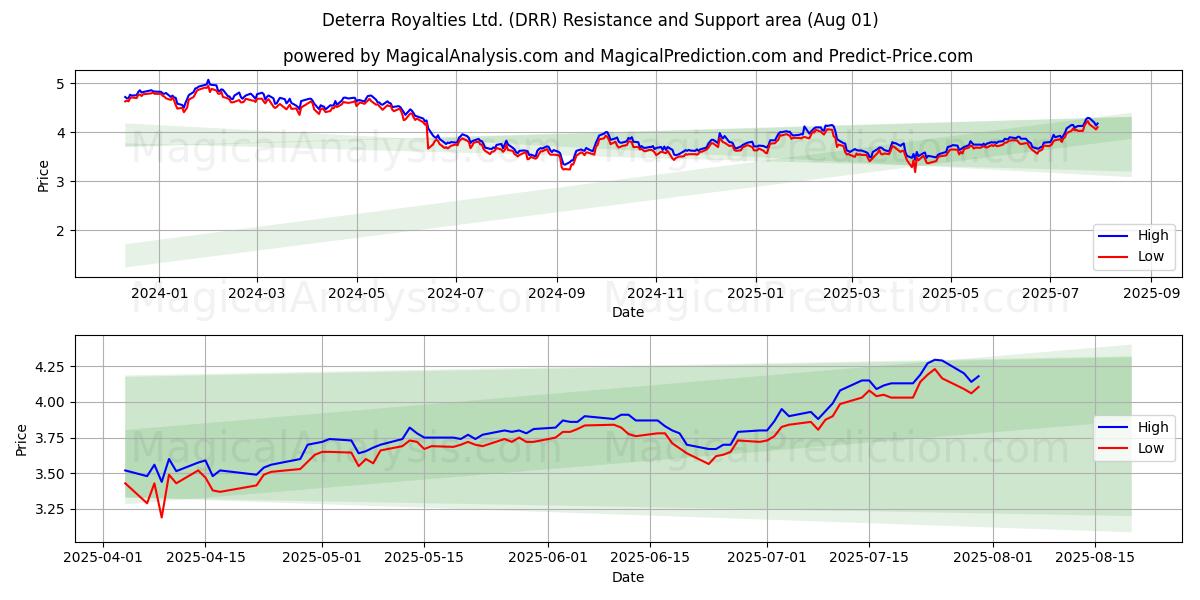
Task: Click the '5' price tick on top chart
Action: click(63, 83)
